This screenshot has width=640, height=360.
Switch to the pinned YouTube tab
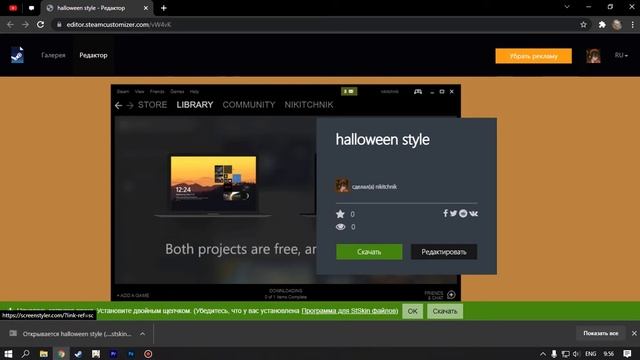[13, 8]
